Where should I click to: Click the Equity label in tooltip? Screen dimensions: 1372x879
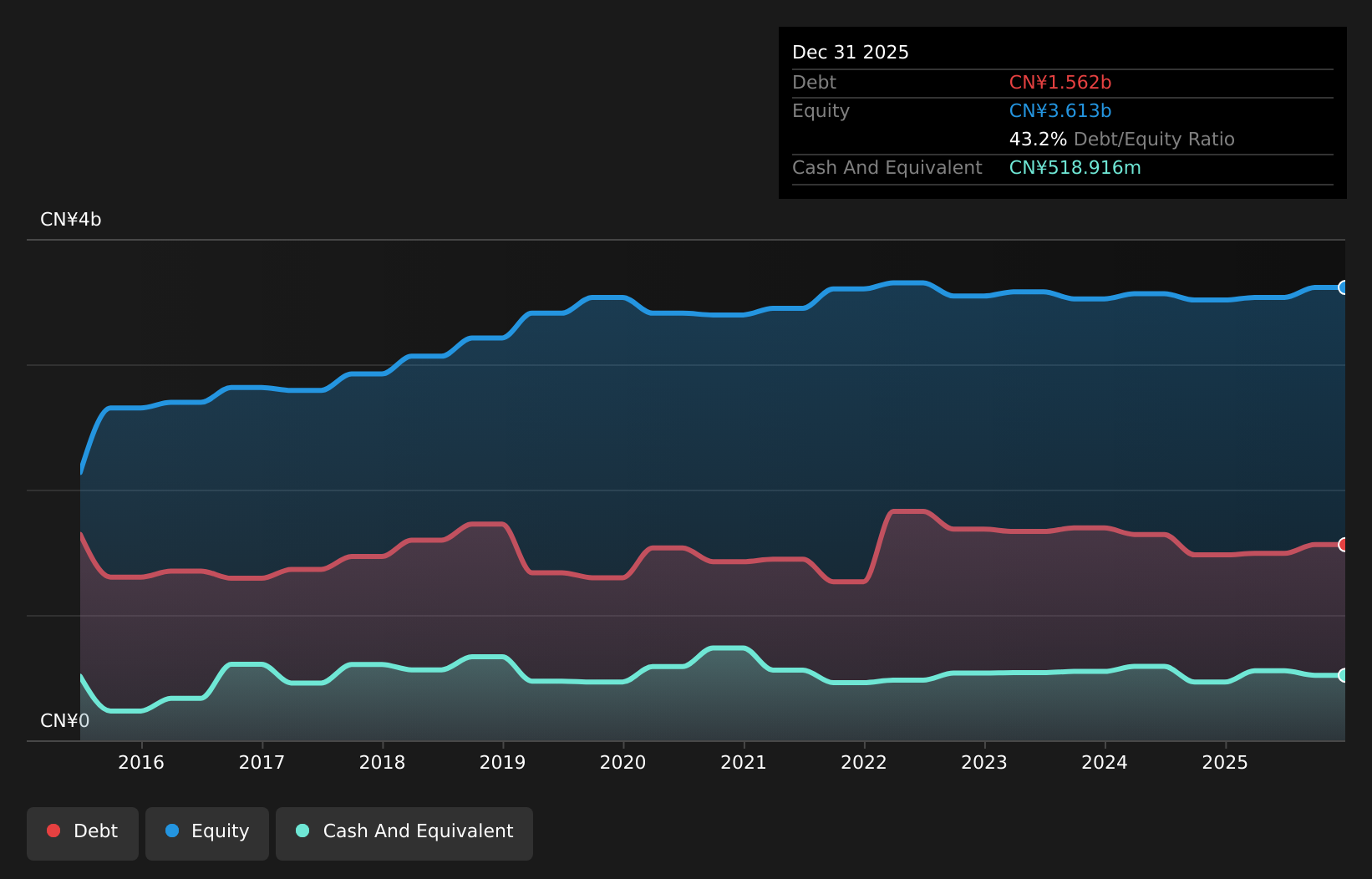click(821, 111)
